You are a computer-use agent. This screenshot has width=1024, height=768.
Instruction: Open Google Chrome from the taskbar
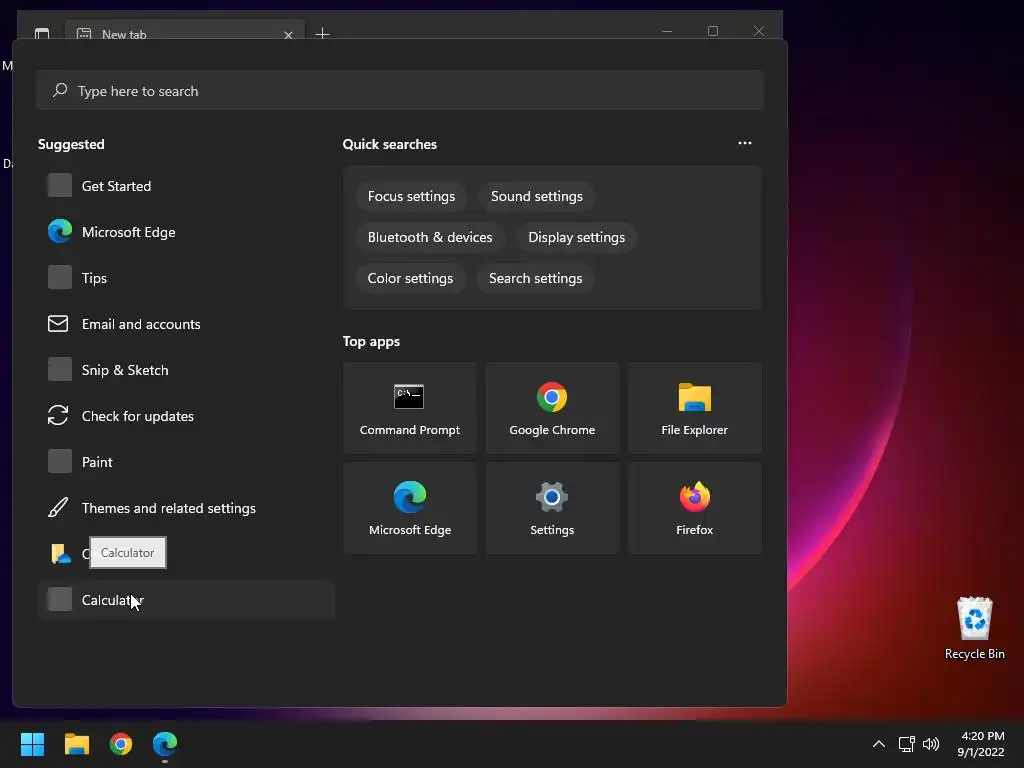click(x=121, y=744)
